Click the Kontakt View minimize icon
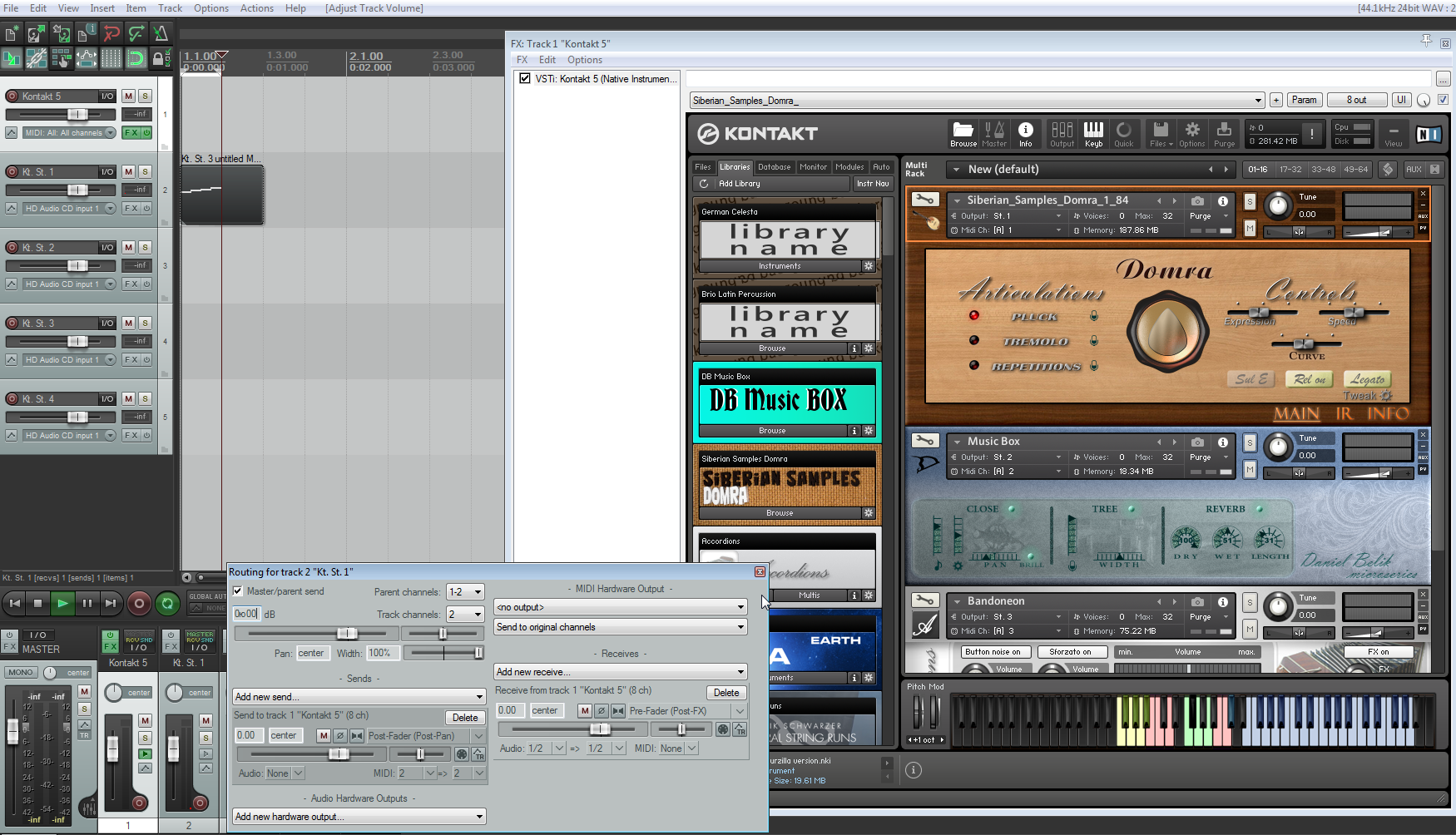Viewport: 1456px width, 835px height. 1394,133
